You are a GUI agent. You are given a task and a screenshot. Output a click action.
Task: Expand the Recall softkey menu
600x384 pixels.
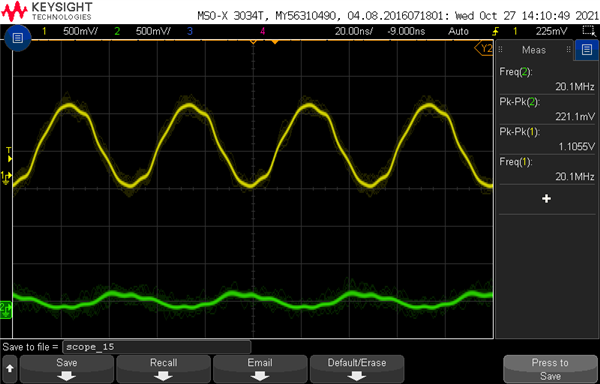[x=163, y=369]
